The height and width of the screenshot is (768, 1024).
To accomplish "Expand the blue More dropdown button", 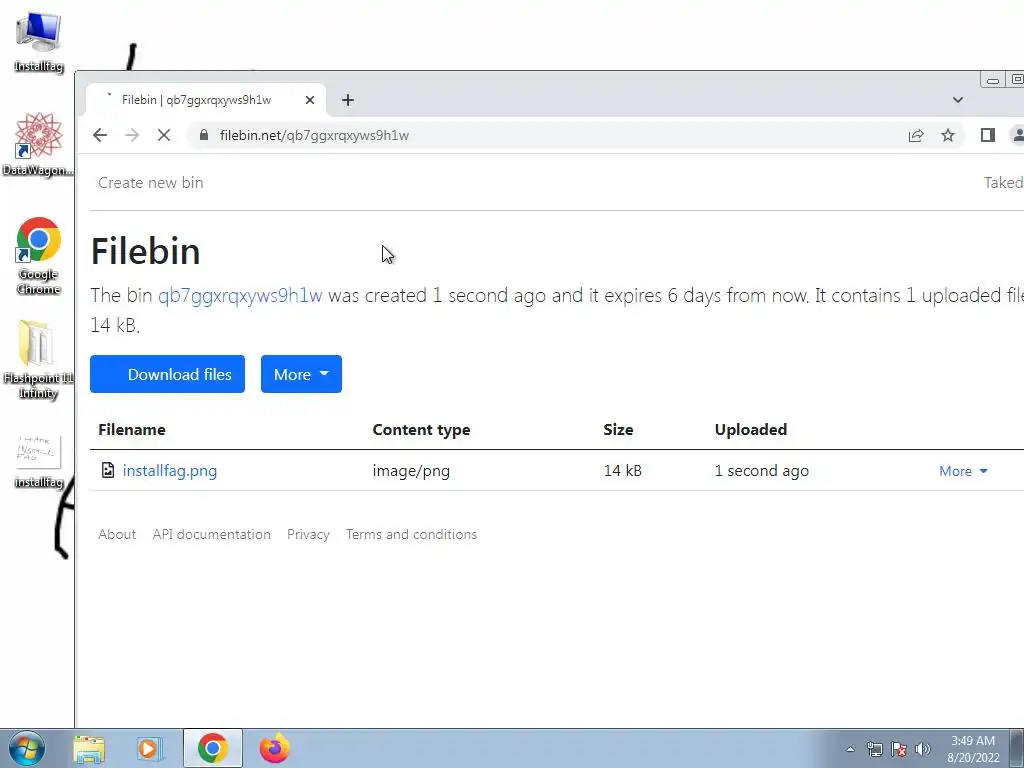I will pos(301,374).
